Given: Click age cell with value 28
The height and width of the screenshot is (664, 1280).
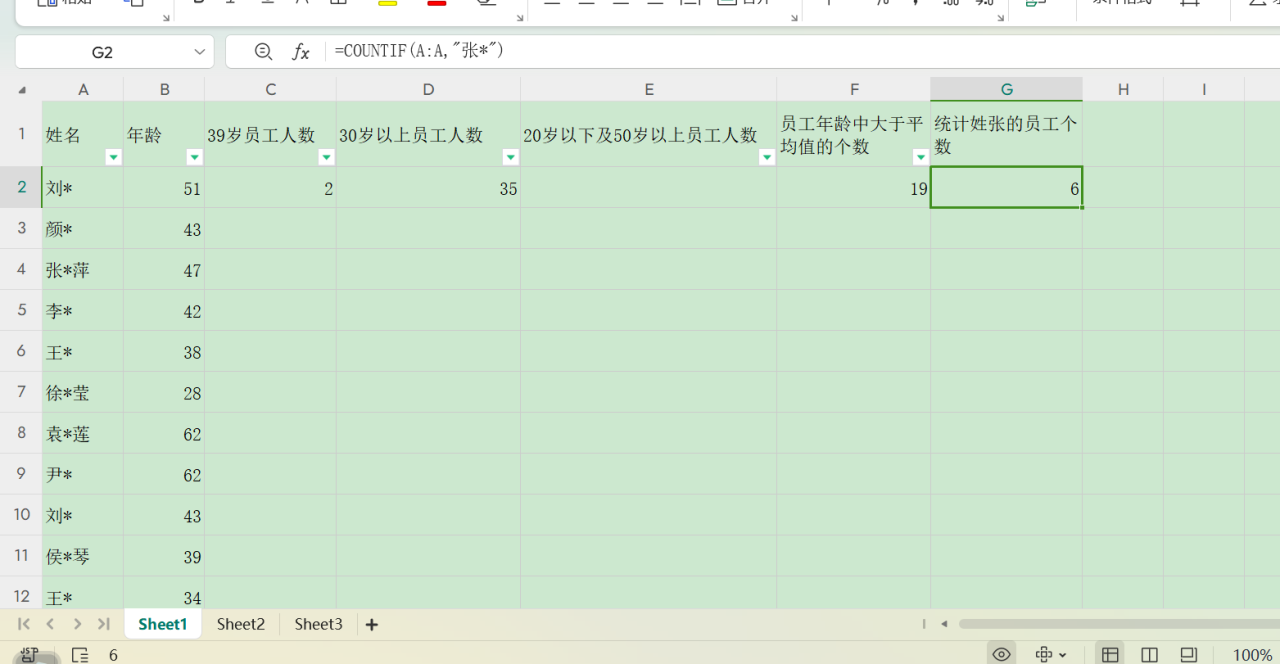Looking at the screenshot, I should (164, 393).
